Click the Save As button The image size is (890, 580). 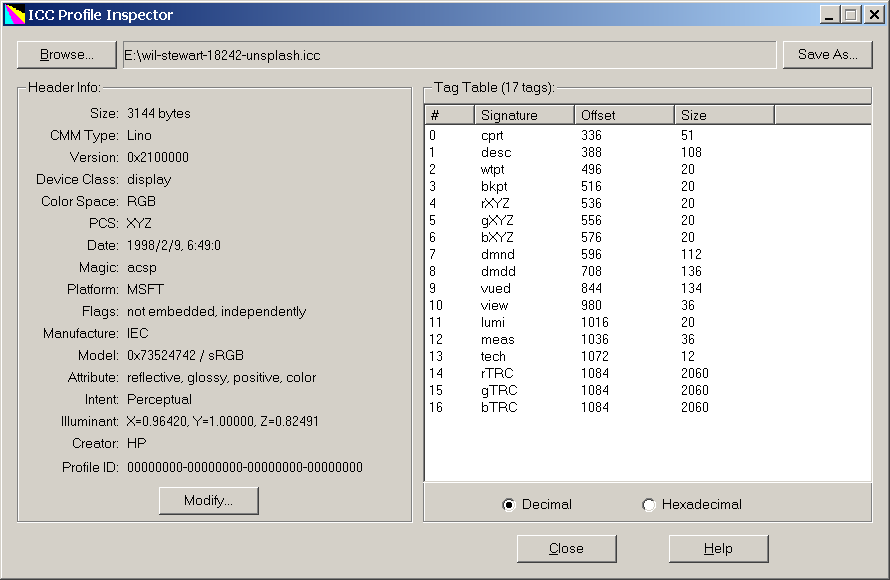827,55
